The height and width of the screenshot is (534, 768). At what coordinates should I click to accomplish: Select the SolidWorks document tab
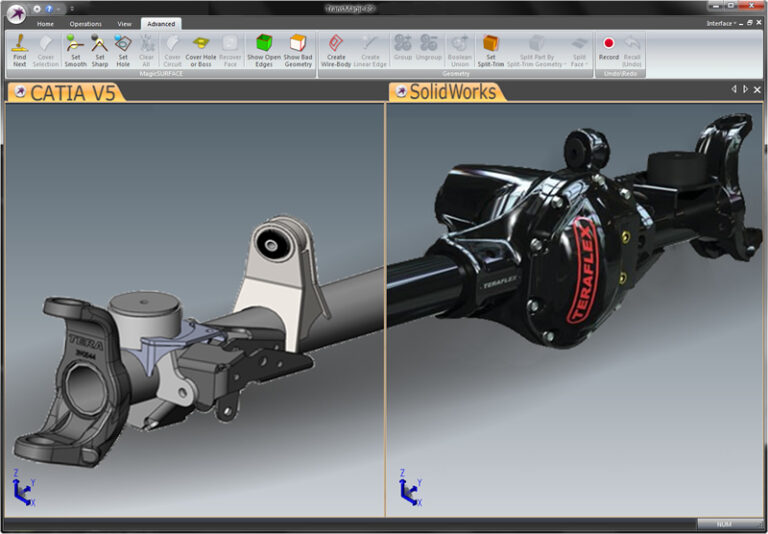coord(450,92)
